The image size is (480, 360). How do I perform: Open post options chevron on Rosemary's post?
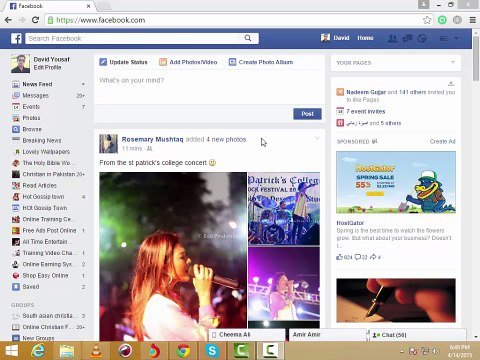(317, 138)
